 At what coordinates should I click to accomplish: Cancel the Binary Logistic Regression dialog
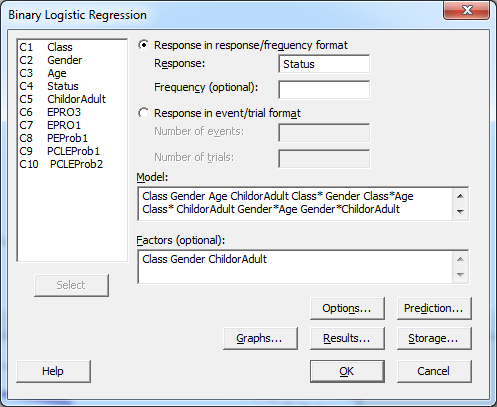pyautogui.click(x=434, y=371)
